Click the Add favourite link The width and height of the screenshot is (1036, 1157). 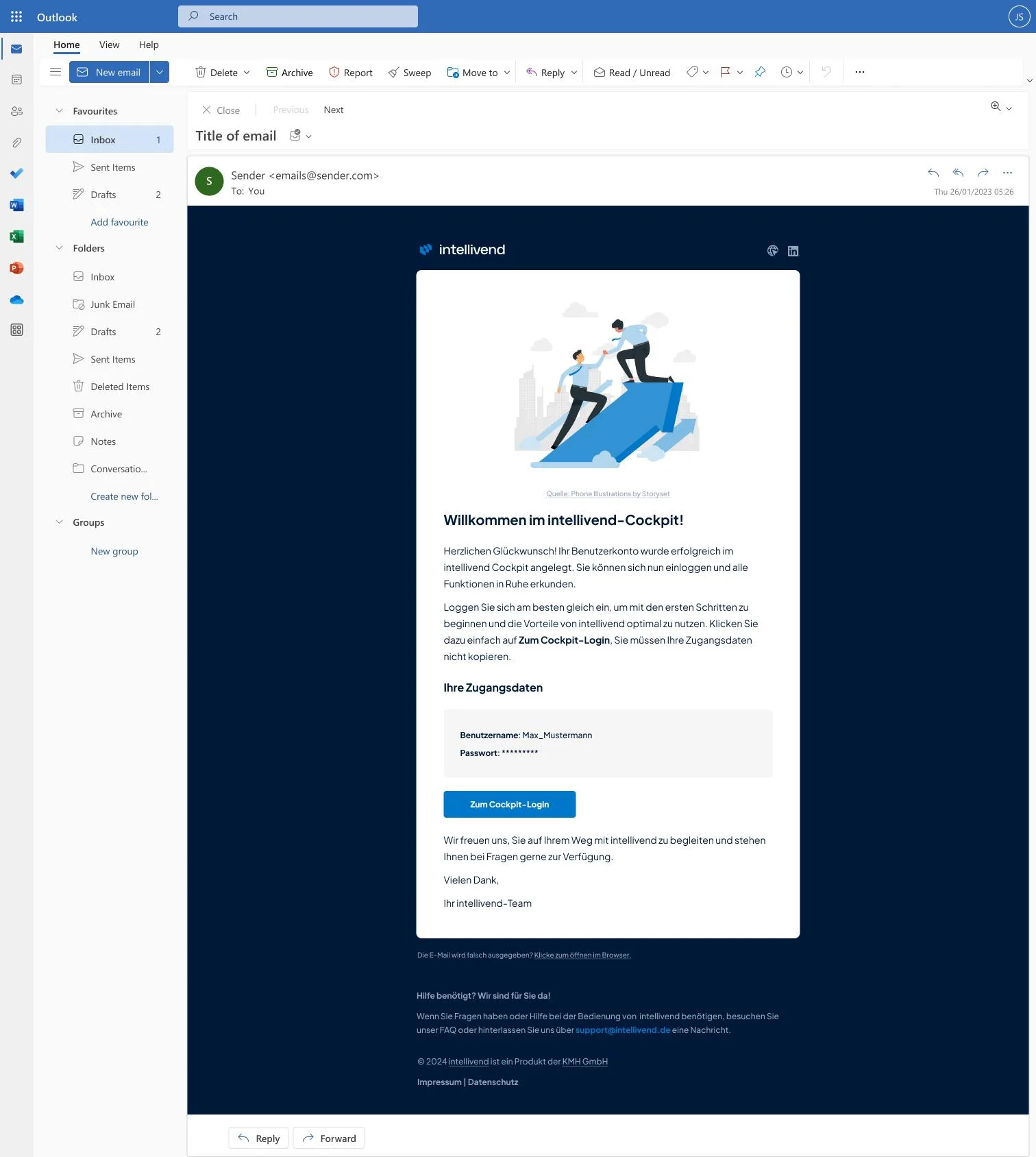click(x=119, y=221)
